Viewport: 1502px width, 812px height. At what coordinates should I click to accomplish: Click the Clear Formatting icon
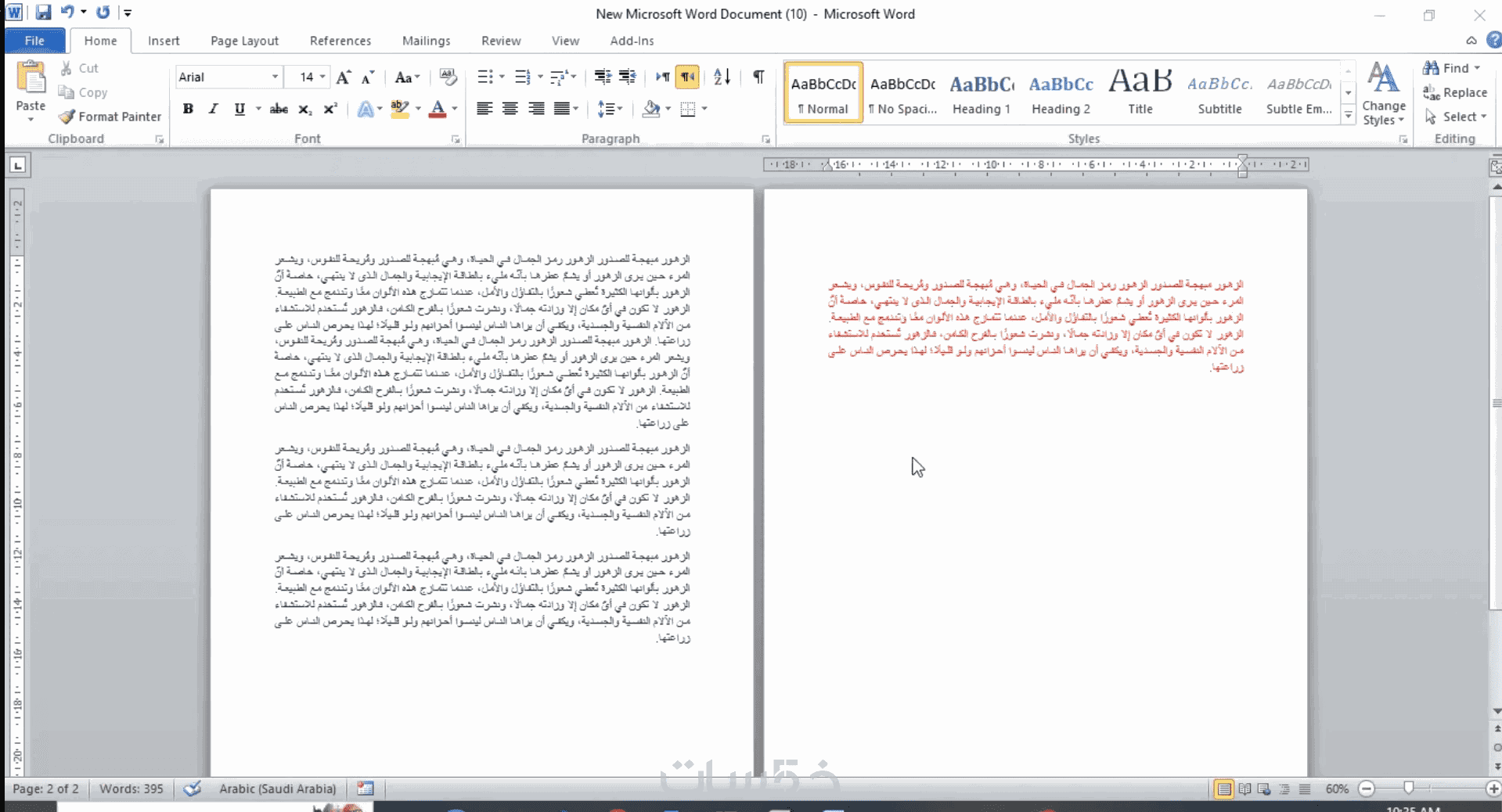[448, 77]
